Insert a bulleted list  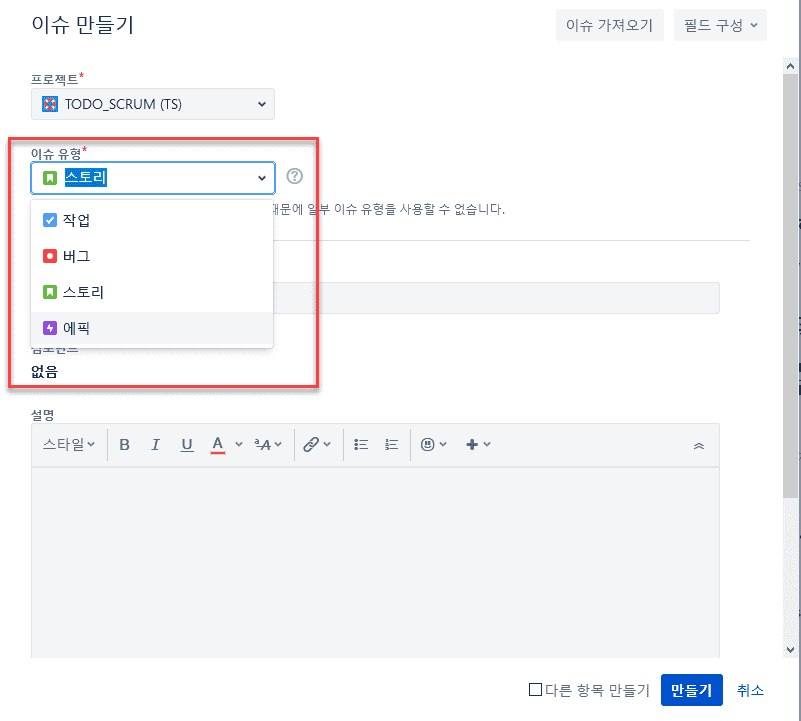361,445
